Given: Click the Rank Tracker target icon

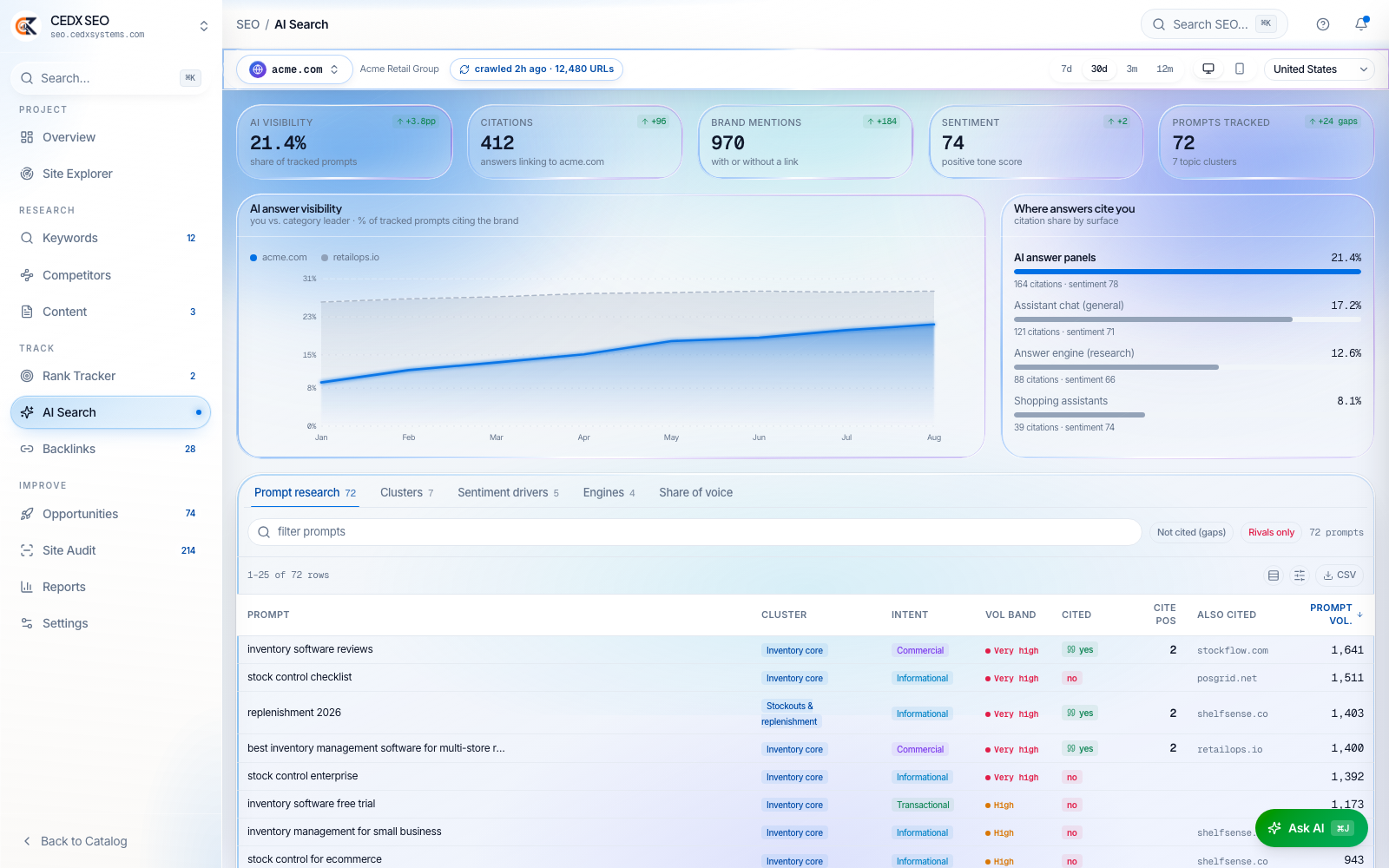Looking at the screenshot, I should pyautogui.click(x=27, y=376).
